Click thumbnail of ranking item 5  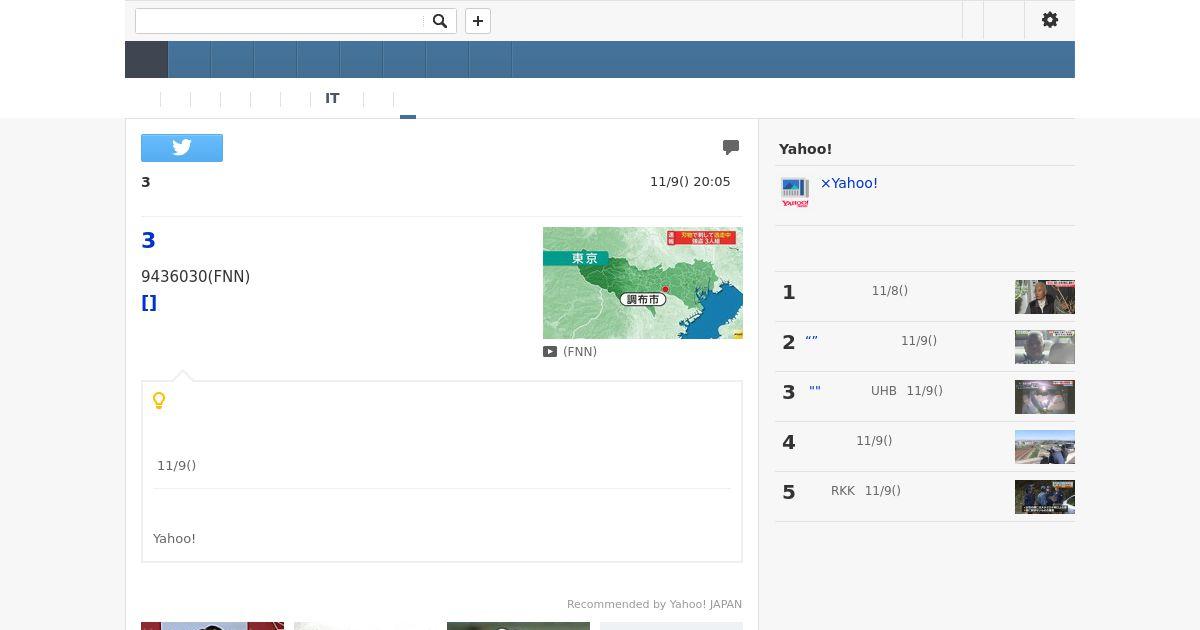1045,497
